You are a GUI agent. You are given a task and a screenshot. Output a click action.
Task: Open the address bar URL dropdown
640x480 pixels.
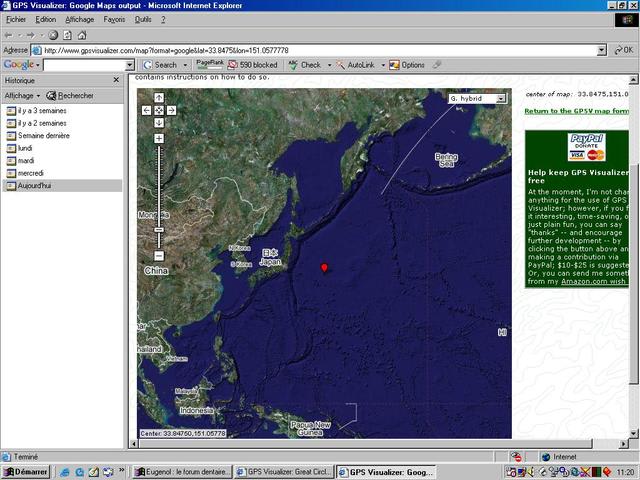(601, 49)
